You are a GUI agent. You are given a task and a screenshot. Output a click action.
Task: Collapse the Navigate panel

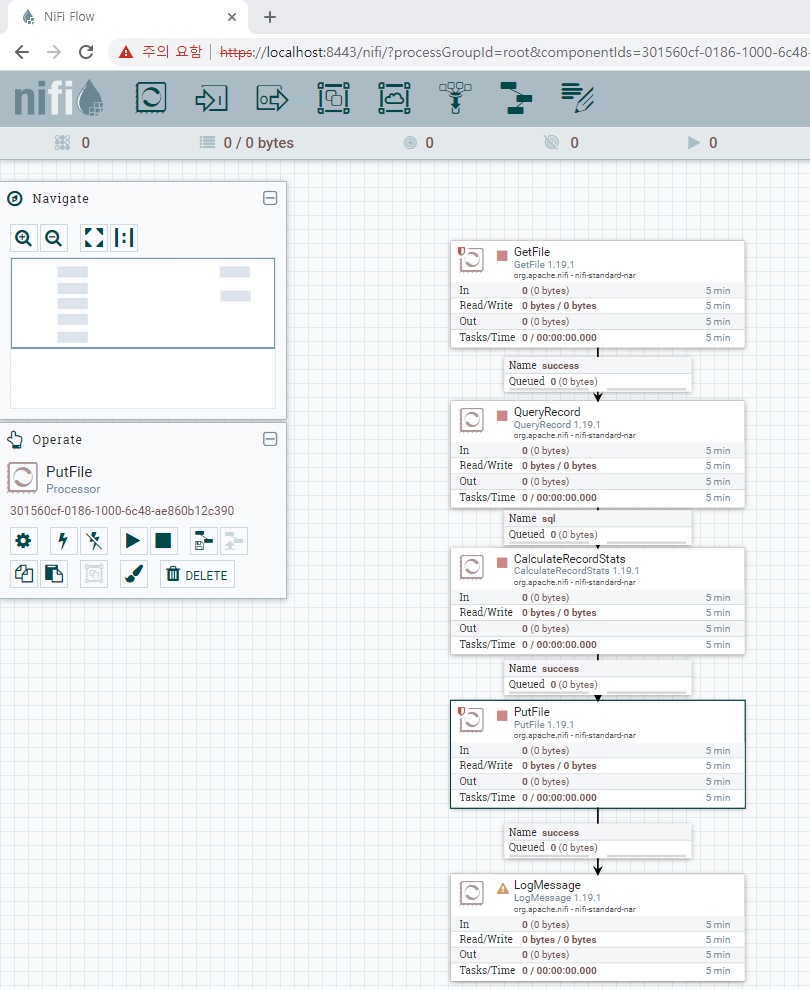(270, 198)
